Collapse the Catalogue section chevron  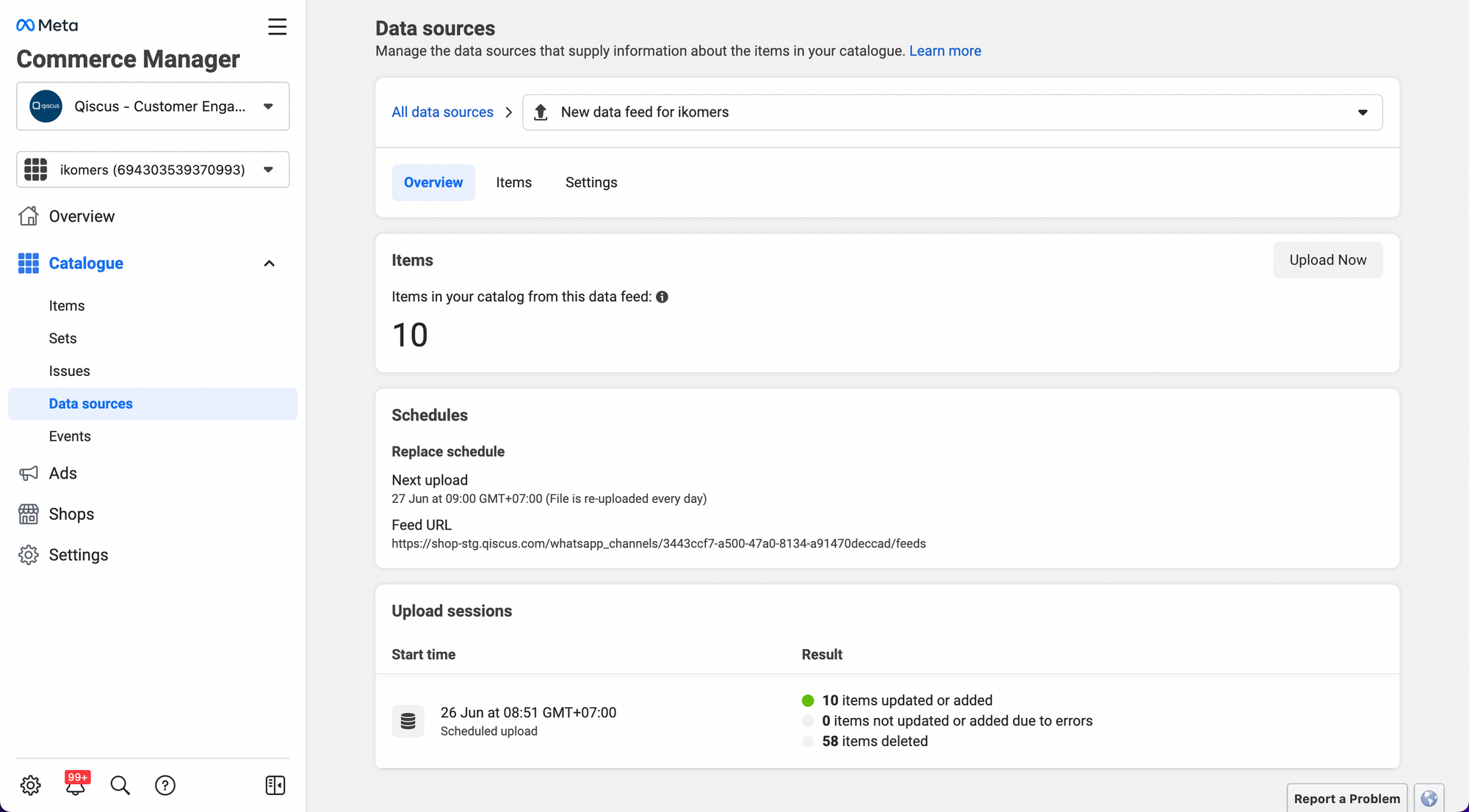[269, 264]
